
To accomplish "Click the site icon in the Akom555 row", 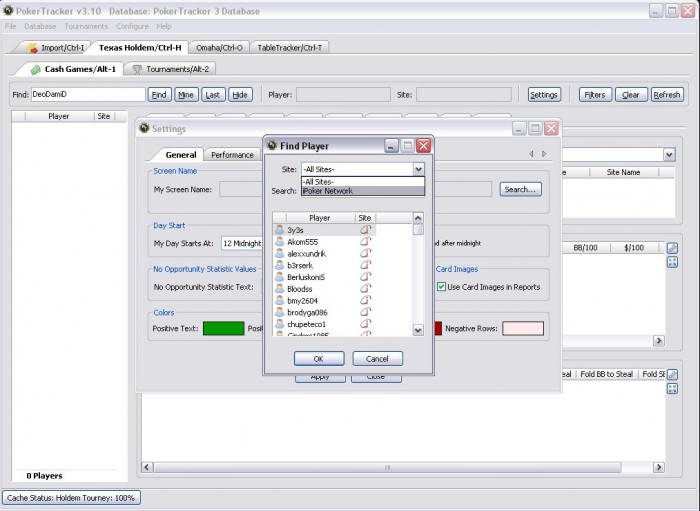I will 366,241.
